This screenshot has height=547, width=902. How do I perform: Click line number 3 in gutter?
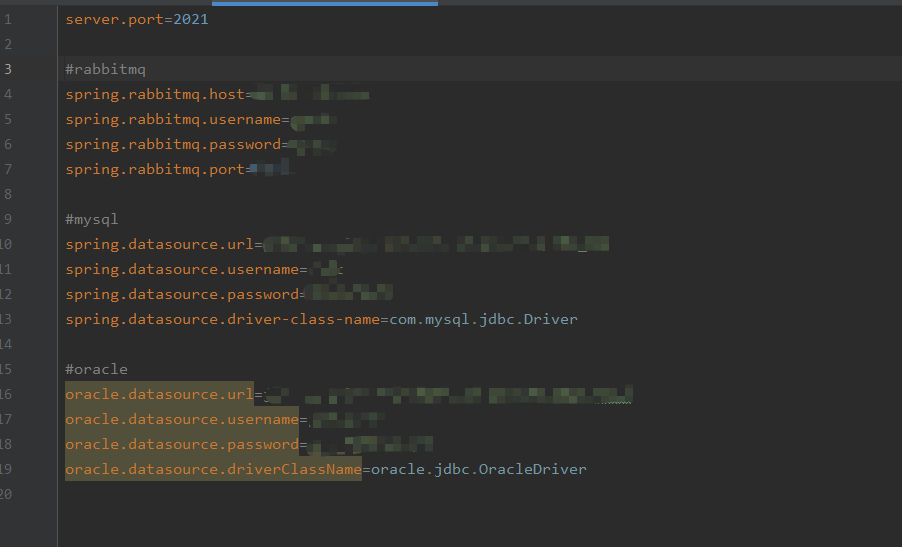click(x=8, y=70)
